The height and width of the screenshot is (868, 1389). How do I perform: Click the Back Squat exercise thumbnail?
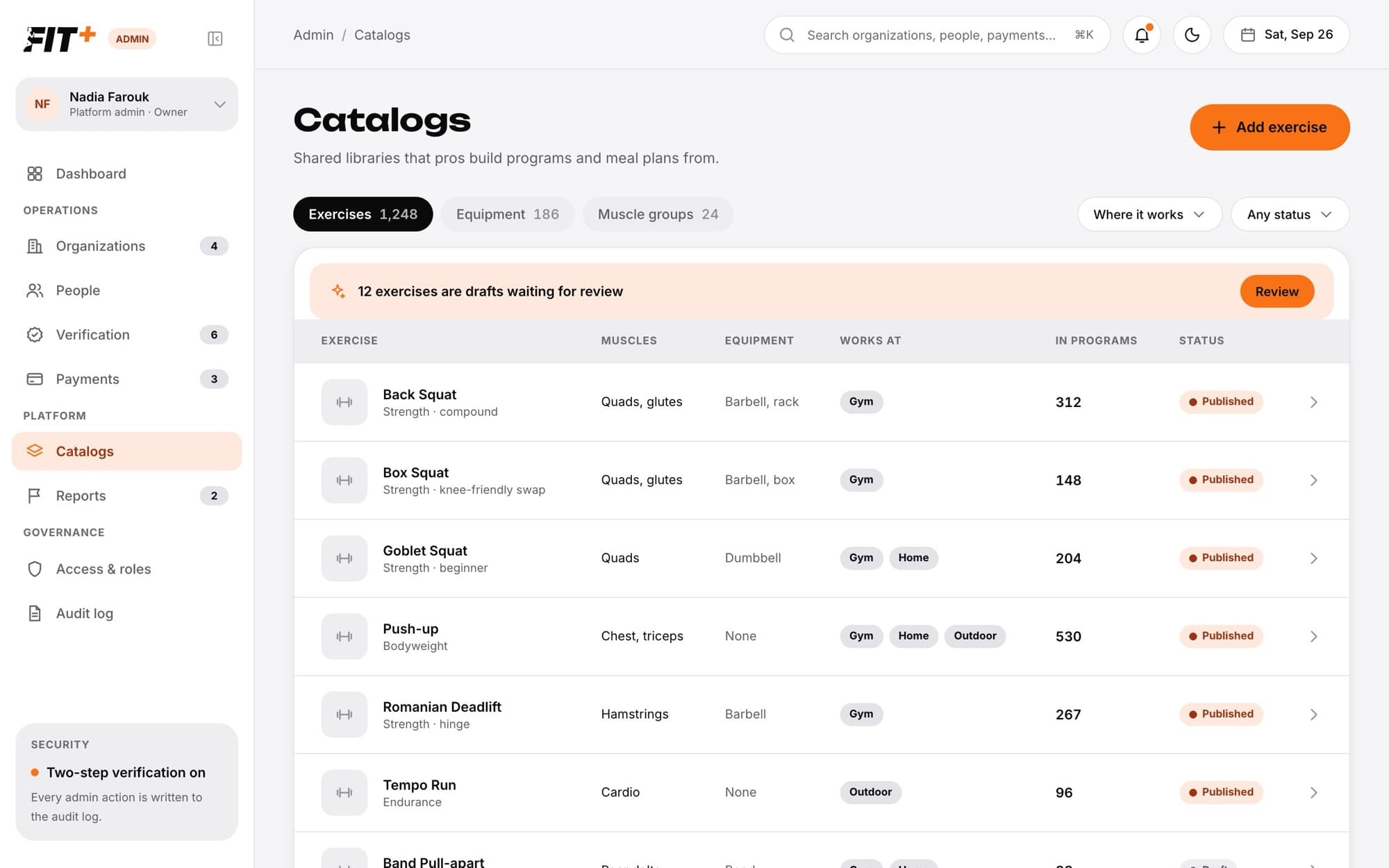coord(344,402)
